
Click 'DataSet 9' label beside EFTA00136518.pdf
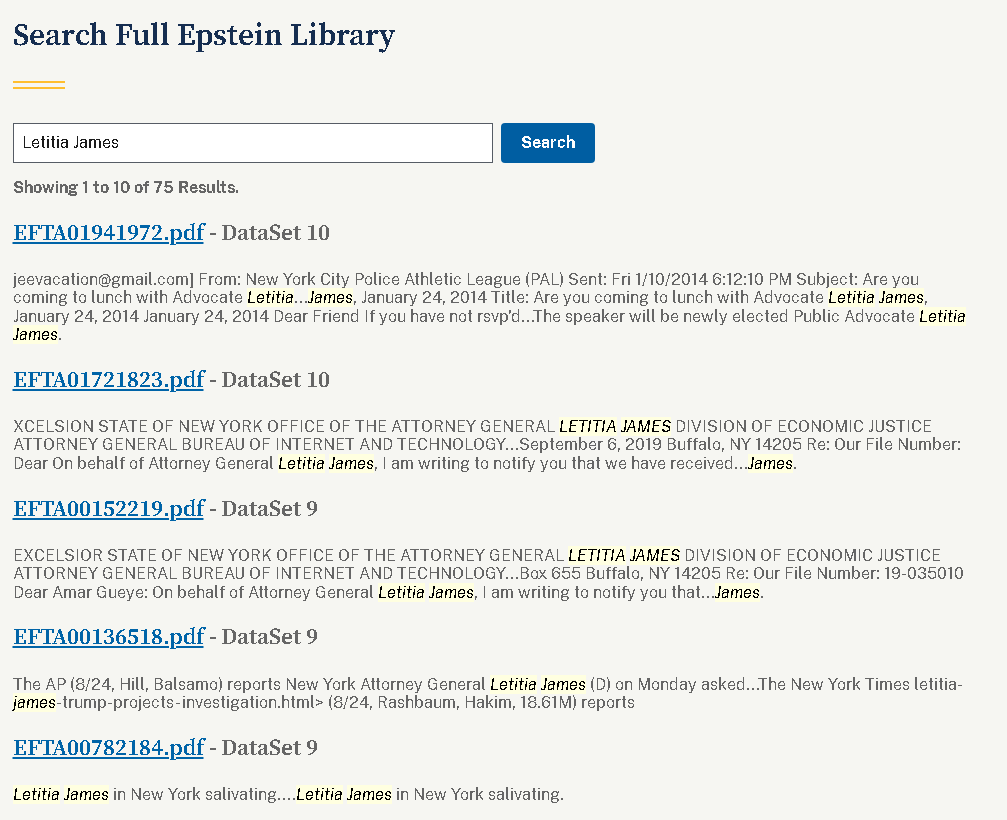pyautogui.click(x=269, y=636)
